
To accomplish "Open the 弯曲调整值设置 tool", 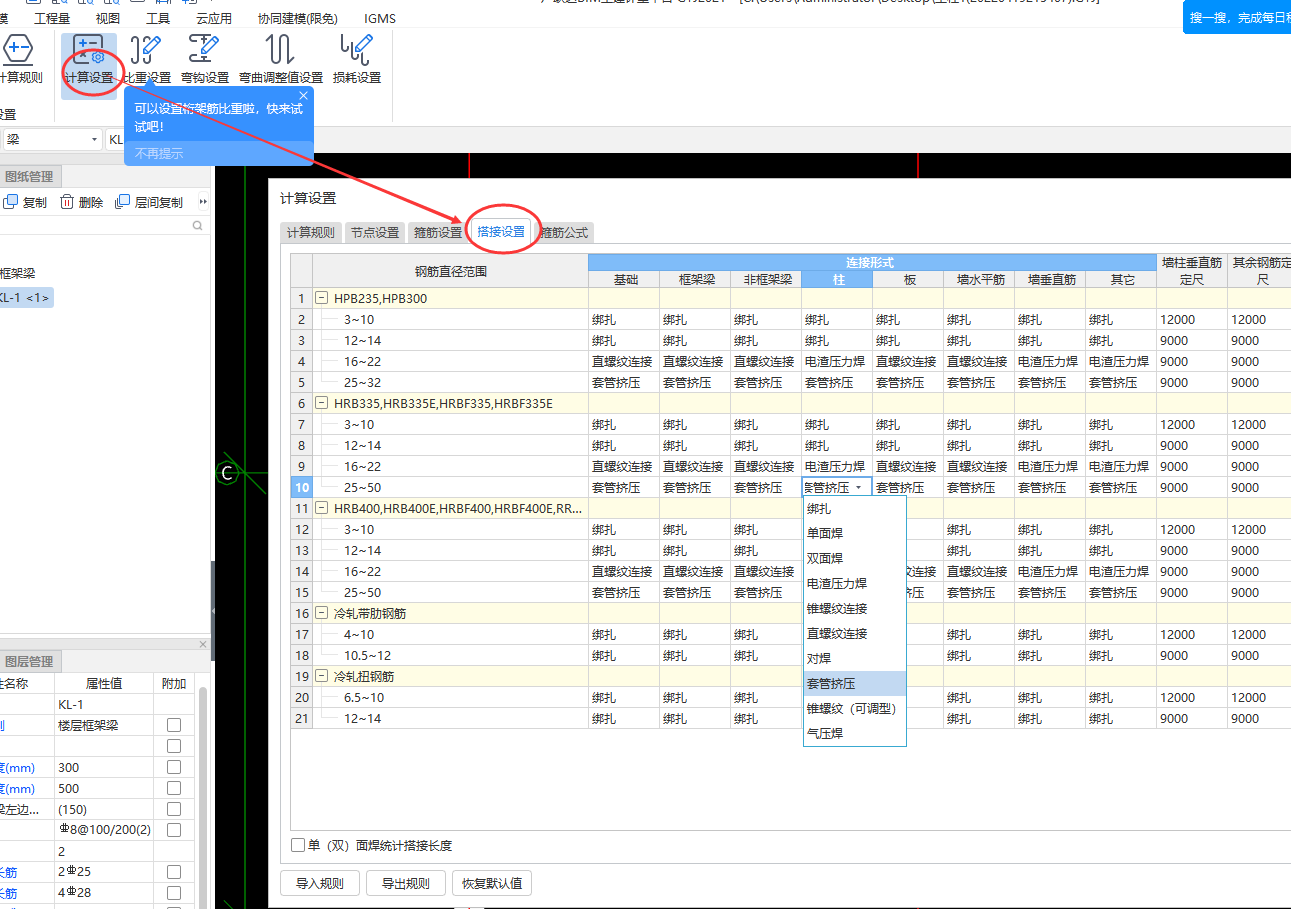I will coord(281,61).
